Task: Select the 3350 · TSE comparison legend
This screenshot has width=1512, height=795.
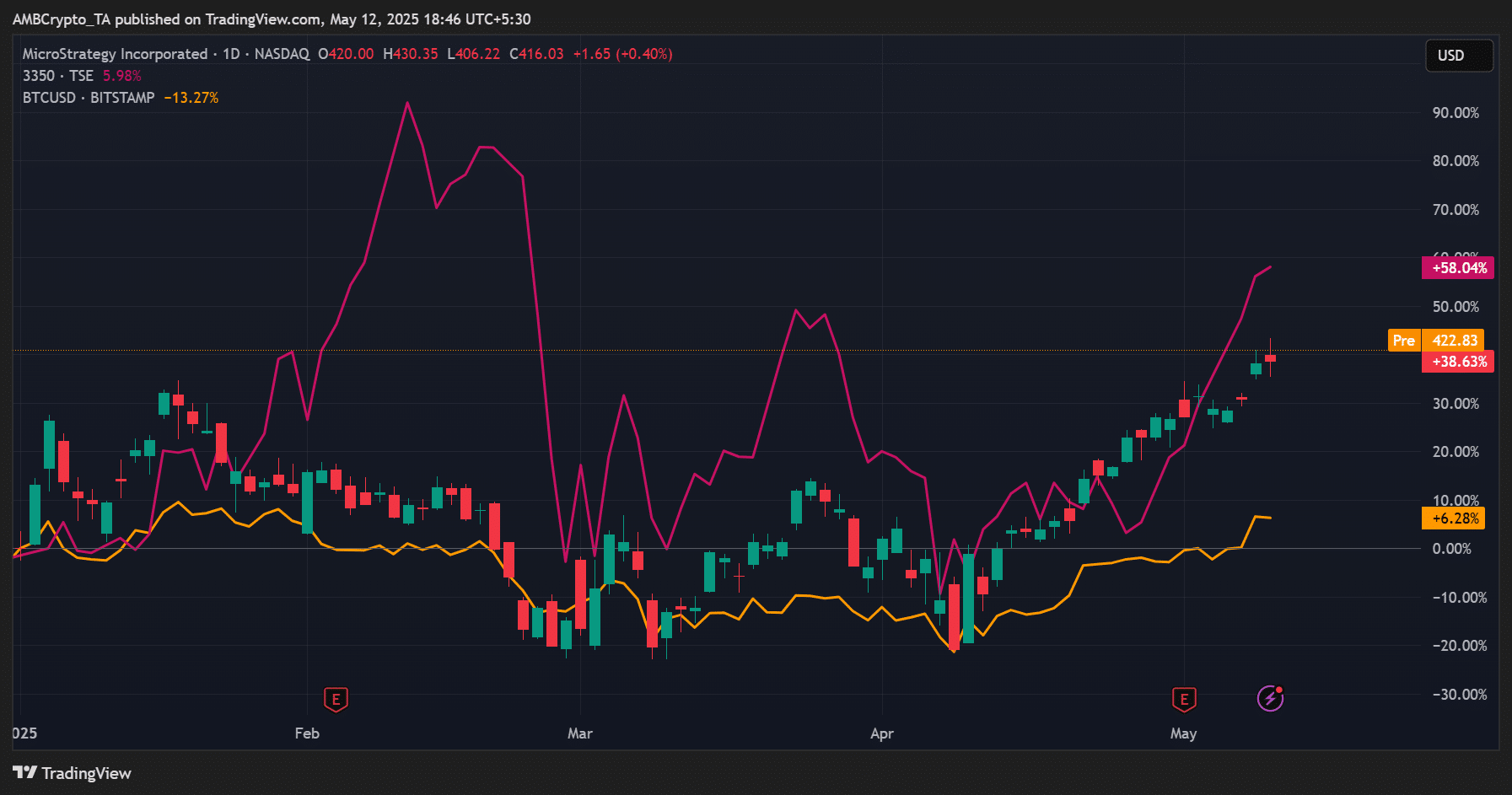Action: pyautogui.click(x=57, y=76)
